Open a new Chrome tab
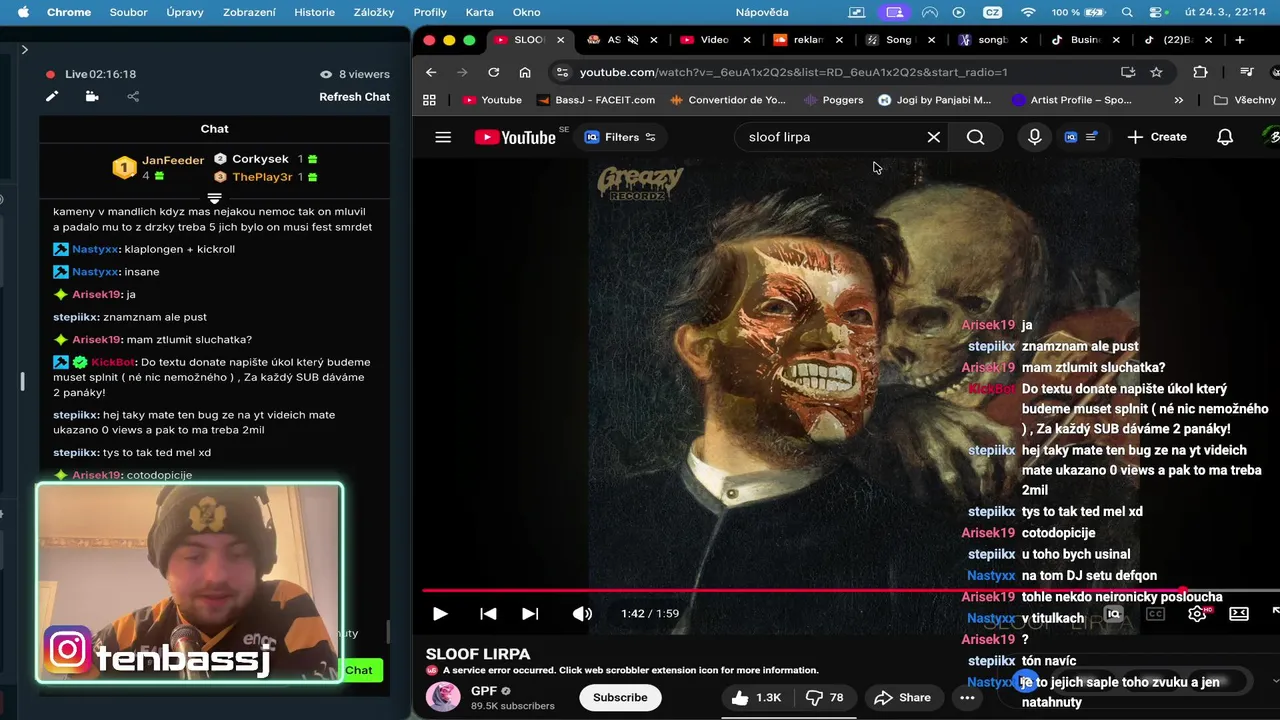The height and width of the screenshot is (720, 1280). (1240, 40)
